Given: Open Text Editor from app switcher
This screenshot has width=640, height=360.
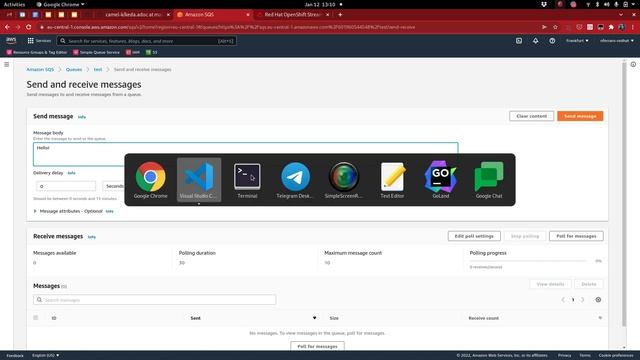Looking at the screenshot, I should 392,180.
